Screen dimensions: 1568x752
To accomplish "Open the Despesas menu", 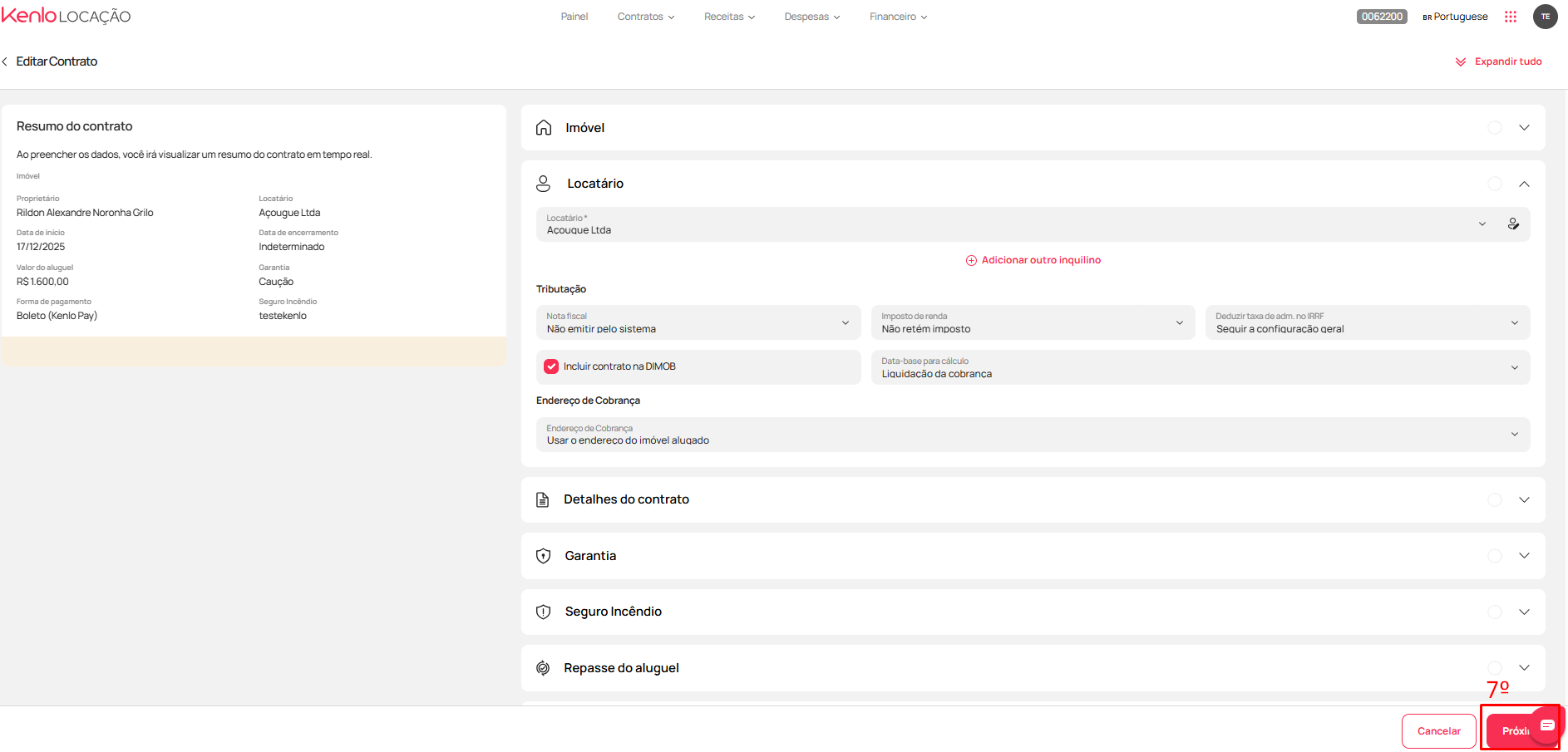I will click(812, 17).
